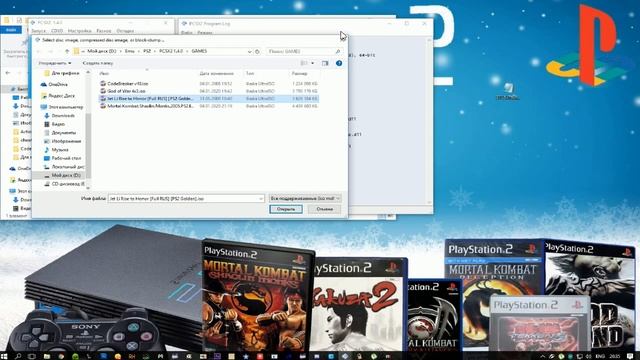Open Task View on the taskbar
This screenshot has height=360, width=640.
pyautogui.click(x=31, y=356)
